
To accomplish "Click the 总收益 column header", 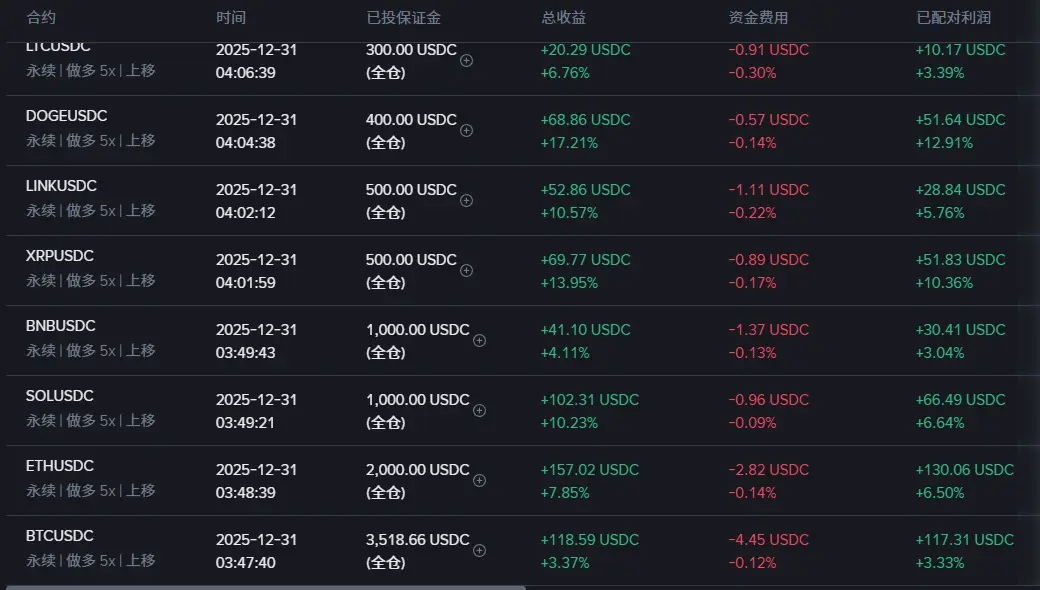I will (x=563, y=18).
